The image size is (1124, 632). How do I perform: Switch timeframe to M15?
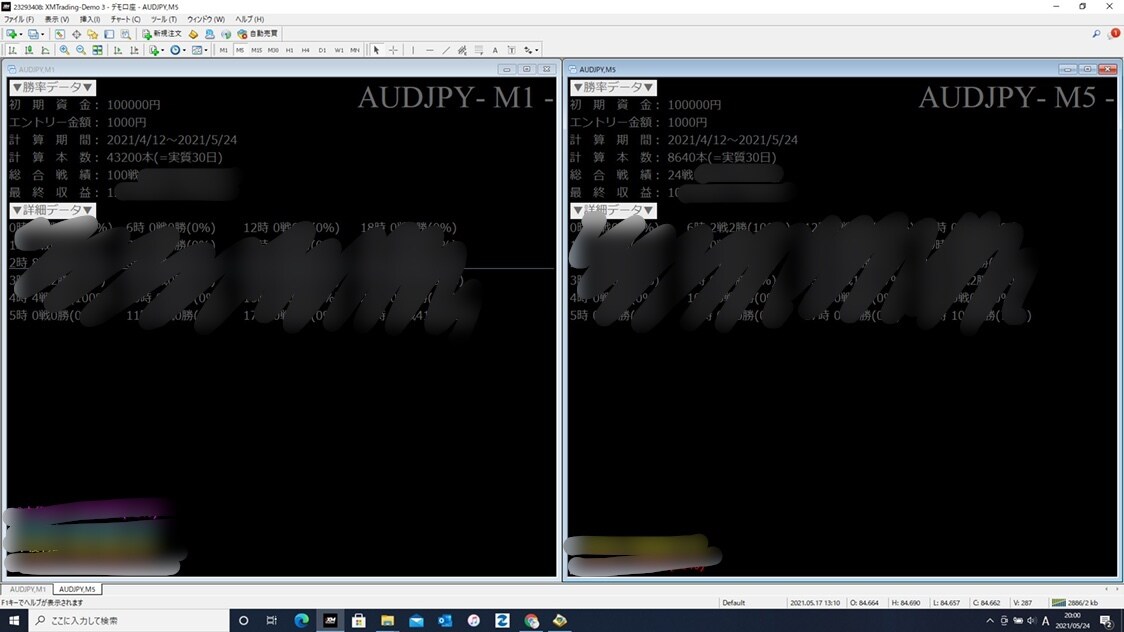257,50
